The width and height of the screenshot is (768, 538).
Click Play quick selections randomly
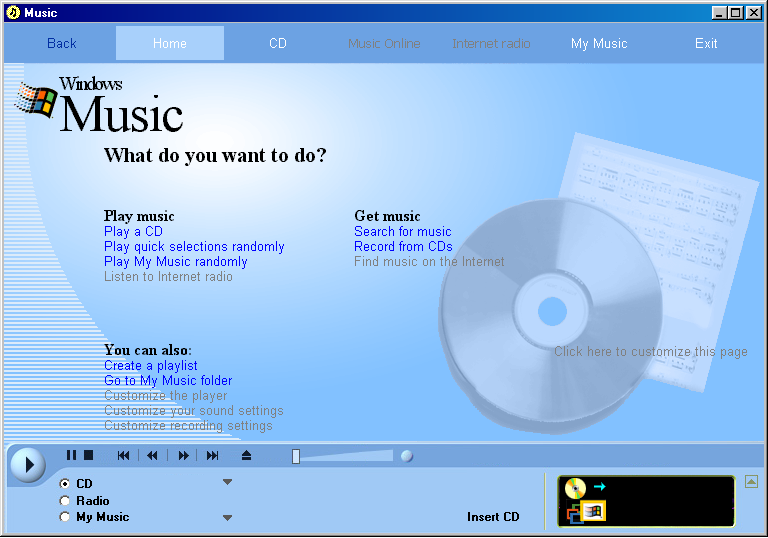point(194,246)
